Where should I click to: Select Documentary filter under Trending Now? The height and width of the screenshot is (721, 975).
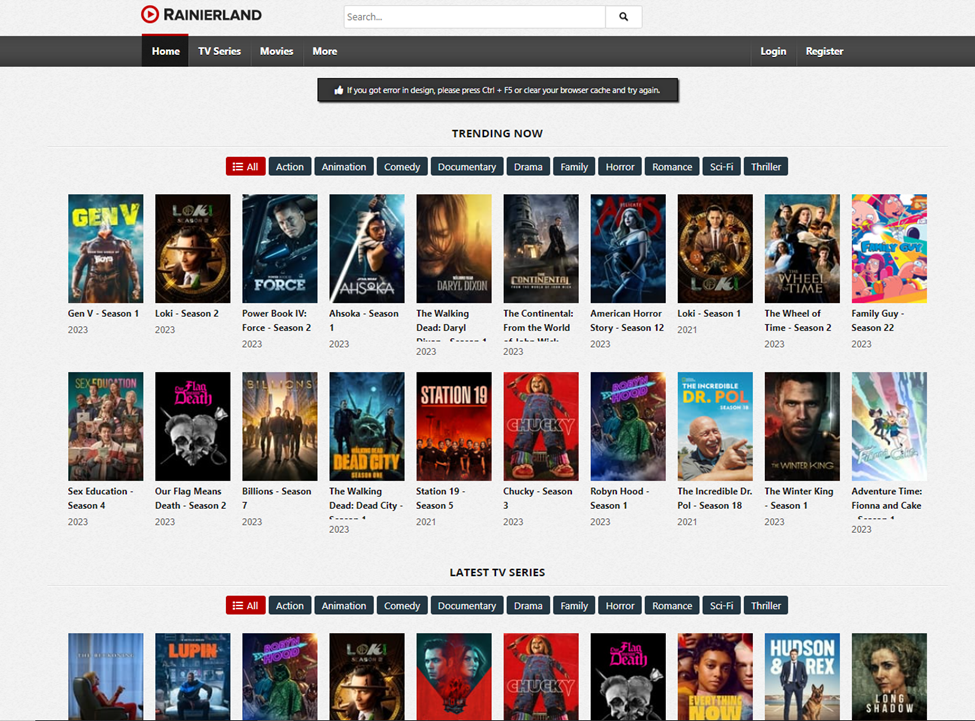467,167
